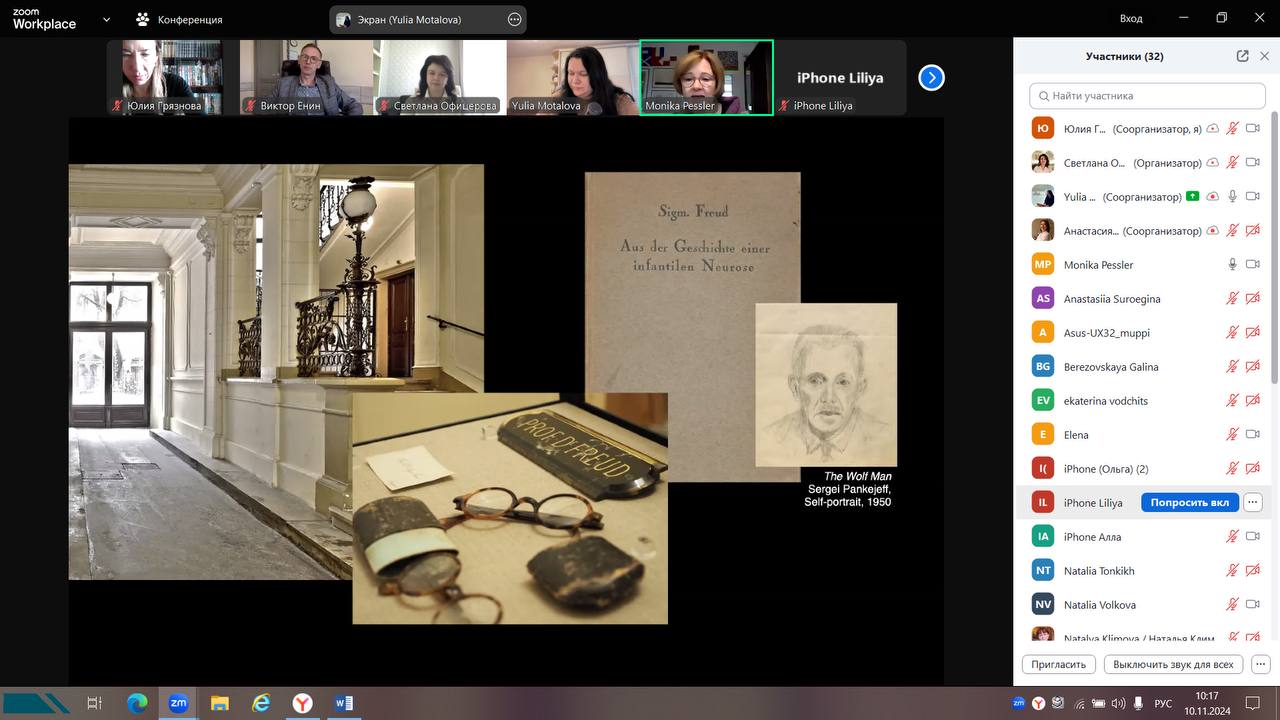
Task: Click the Вход sign-in item
Action: (1131, 18)
